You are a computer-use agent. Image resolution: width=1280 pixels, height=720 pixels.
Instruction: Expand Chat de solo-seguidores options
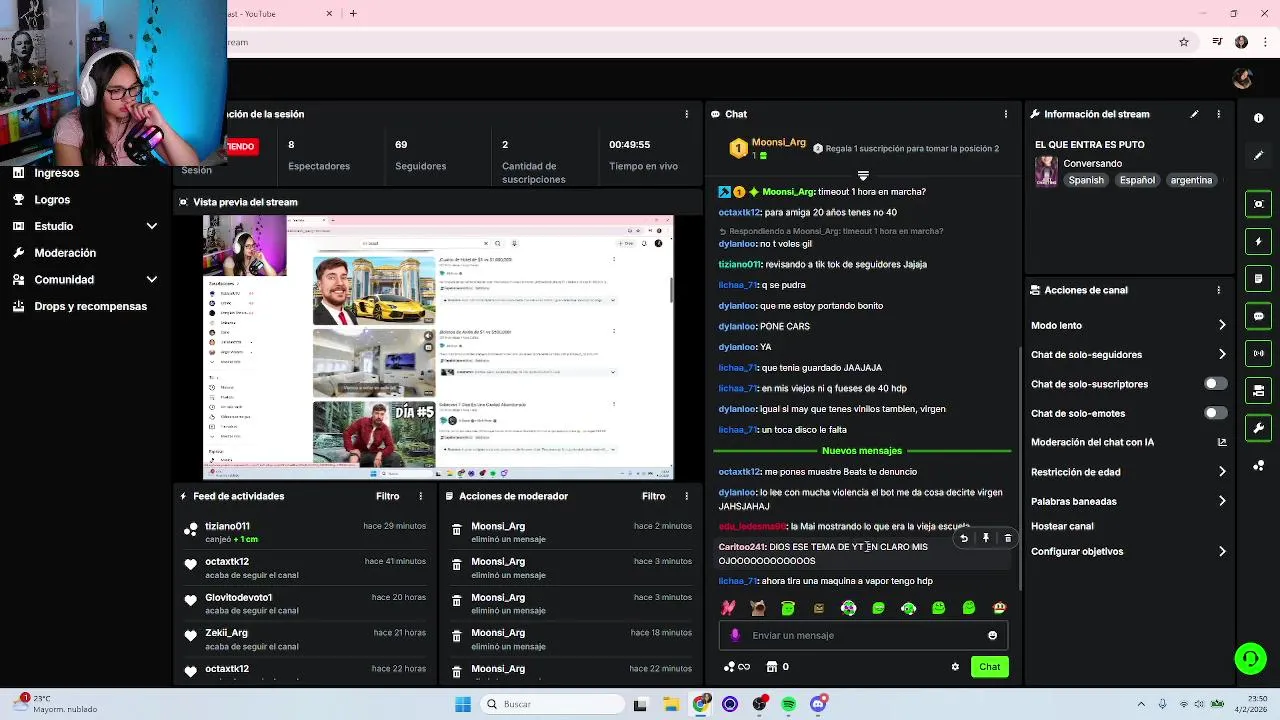1222,354
